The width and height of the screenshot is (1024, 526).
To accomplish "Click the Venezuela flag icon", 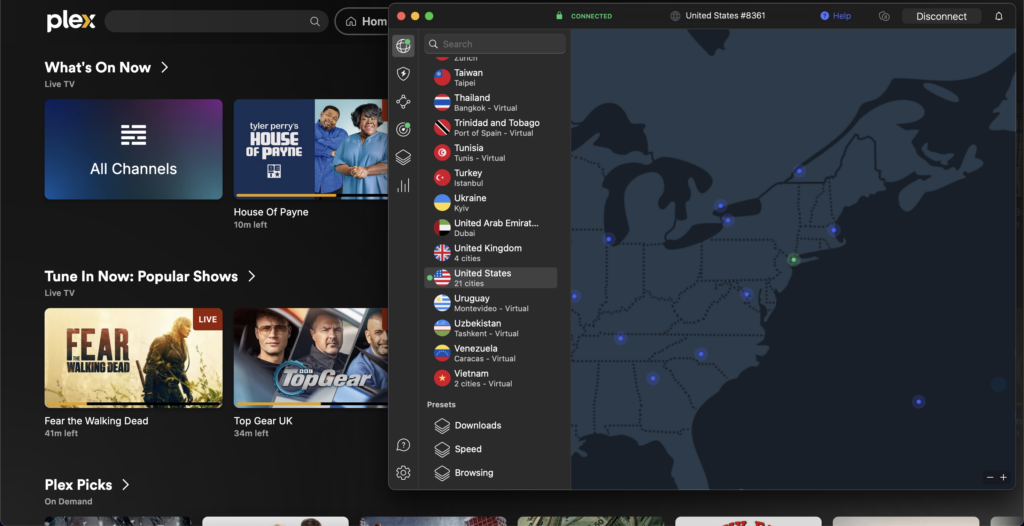I will pyautogui.click(x=442, y=353).
